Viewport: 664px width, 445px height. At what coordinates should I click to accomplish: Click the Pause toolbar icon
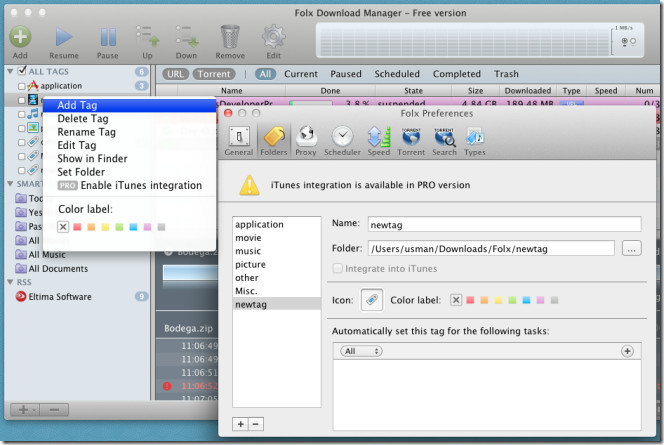pyautogui.click(x=107, y=37)
